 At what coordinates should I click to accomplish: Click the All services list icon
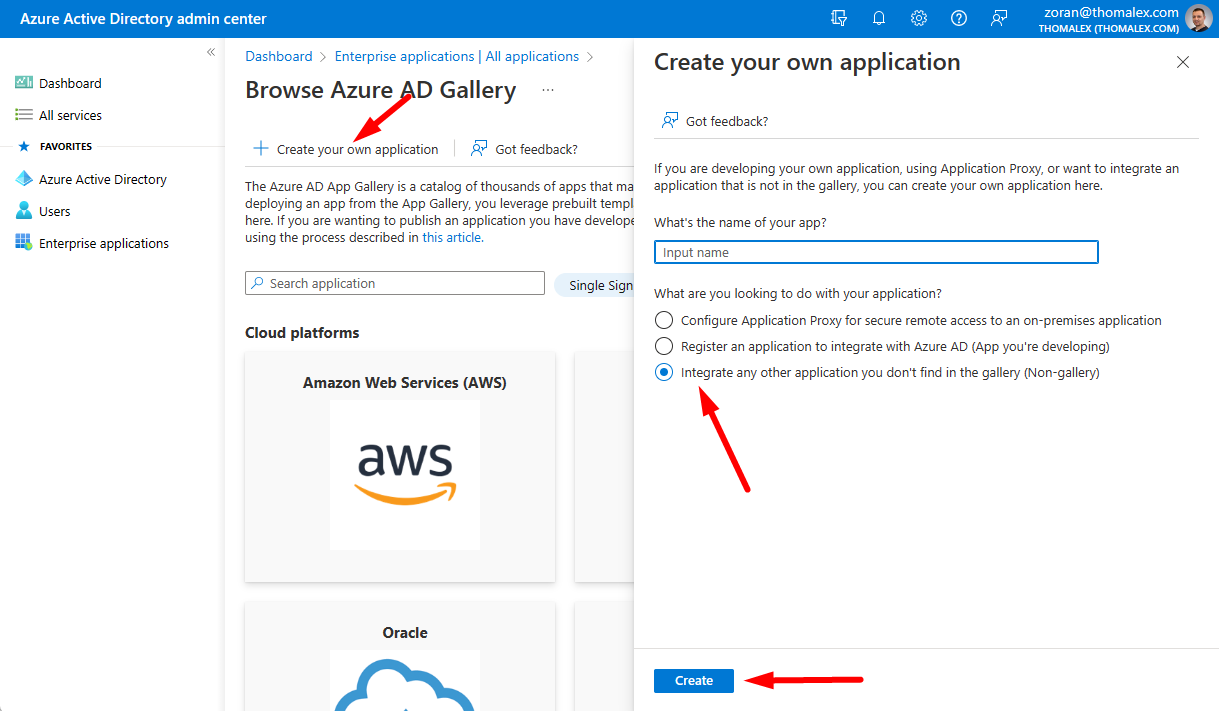click(24, 115)
